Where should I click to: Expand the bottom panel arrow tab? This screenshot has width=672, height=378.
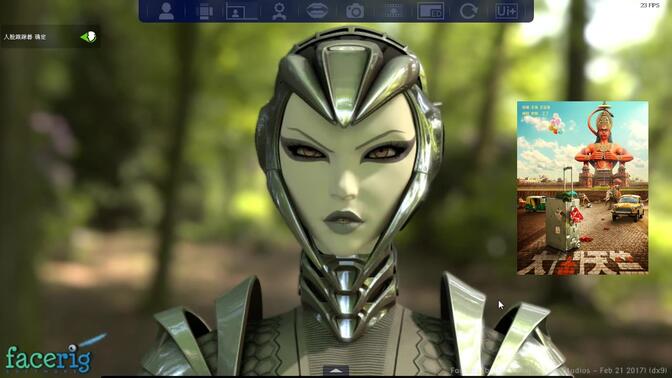336,371
